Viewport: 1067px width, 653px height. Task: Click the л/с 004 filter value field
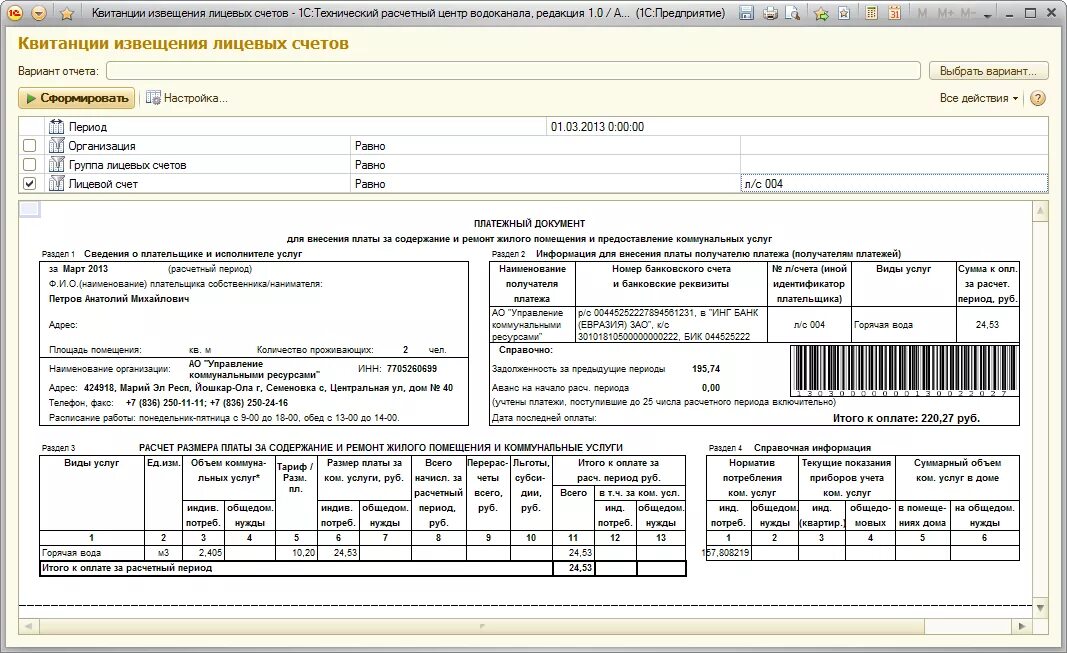click(893, 184)
